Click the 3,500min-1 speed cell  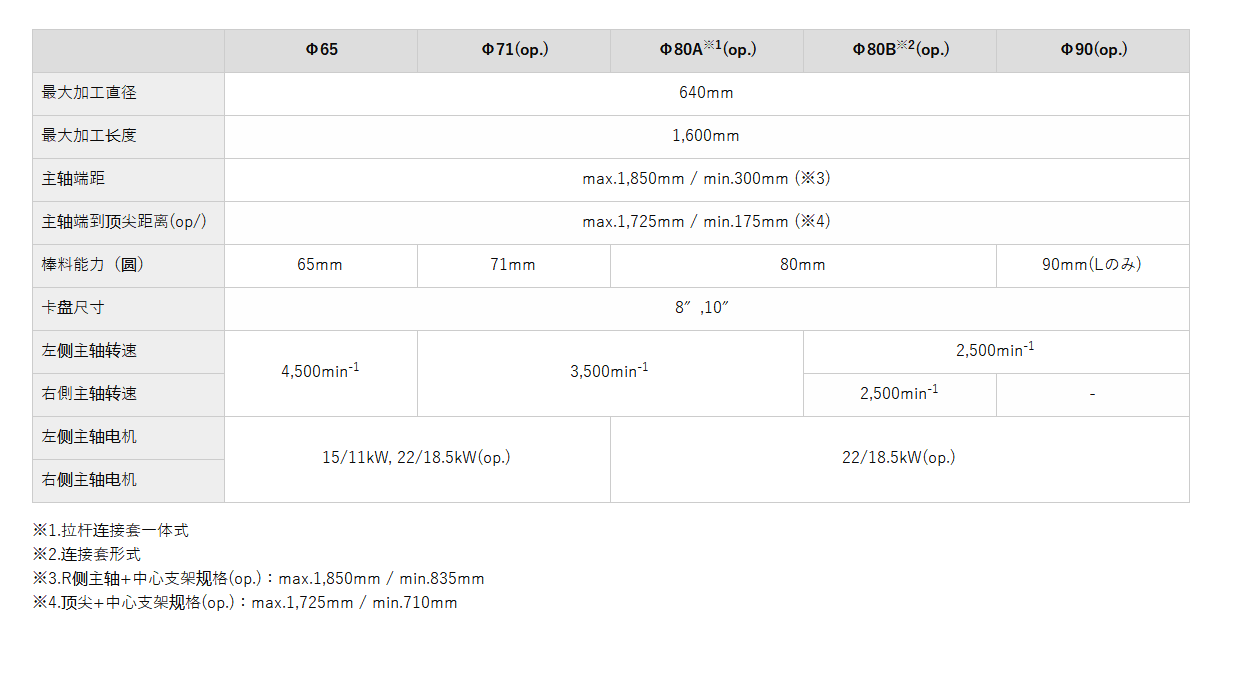point(609,371)
